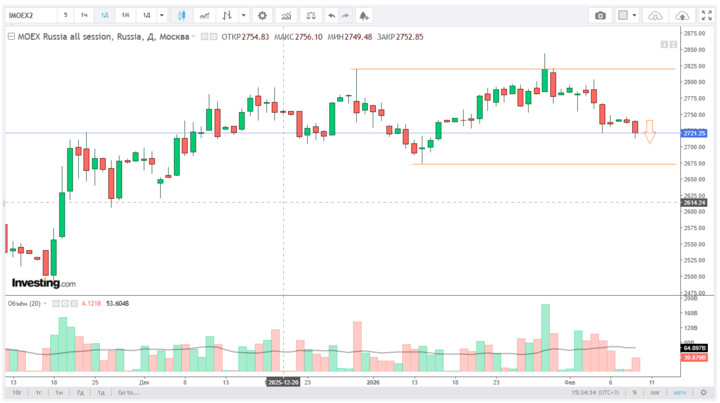Open chart settings gear icon
The image size is (720, 403).
(x=262, y=16)
